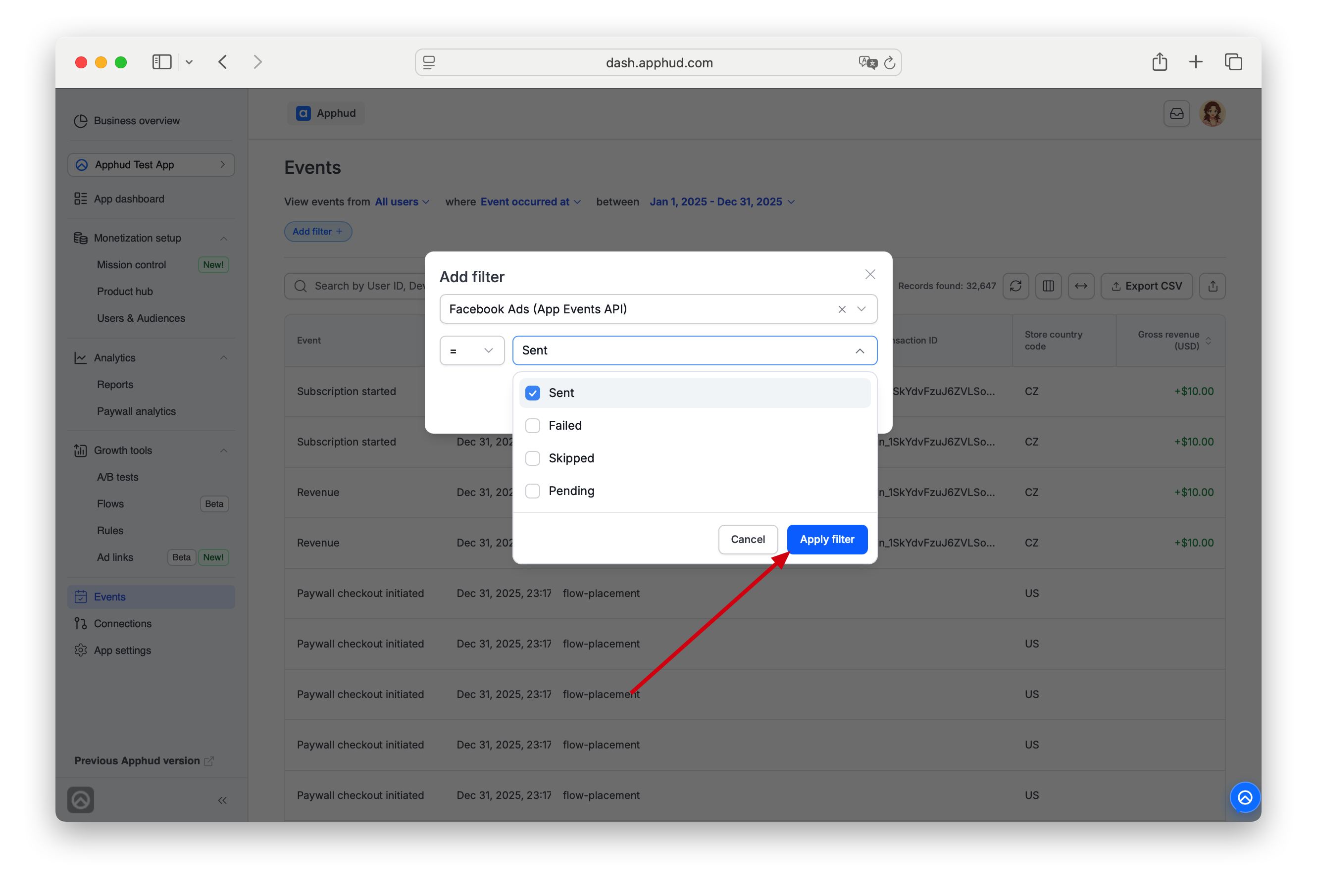Click the Apphud logo at sidebar bottom

[x=81, y=799]
